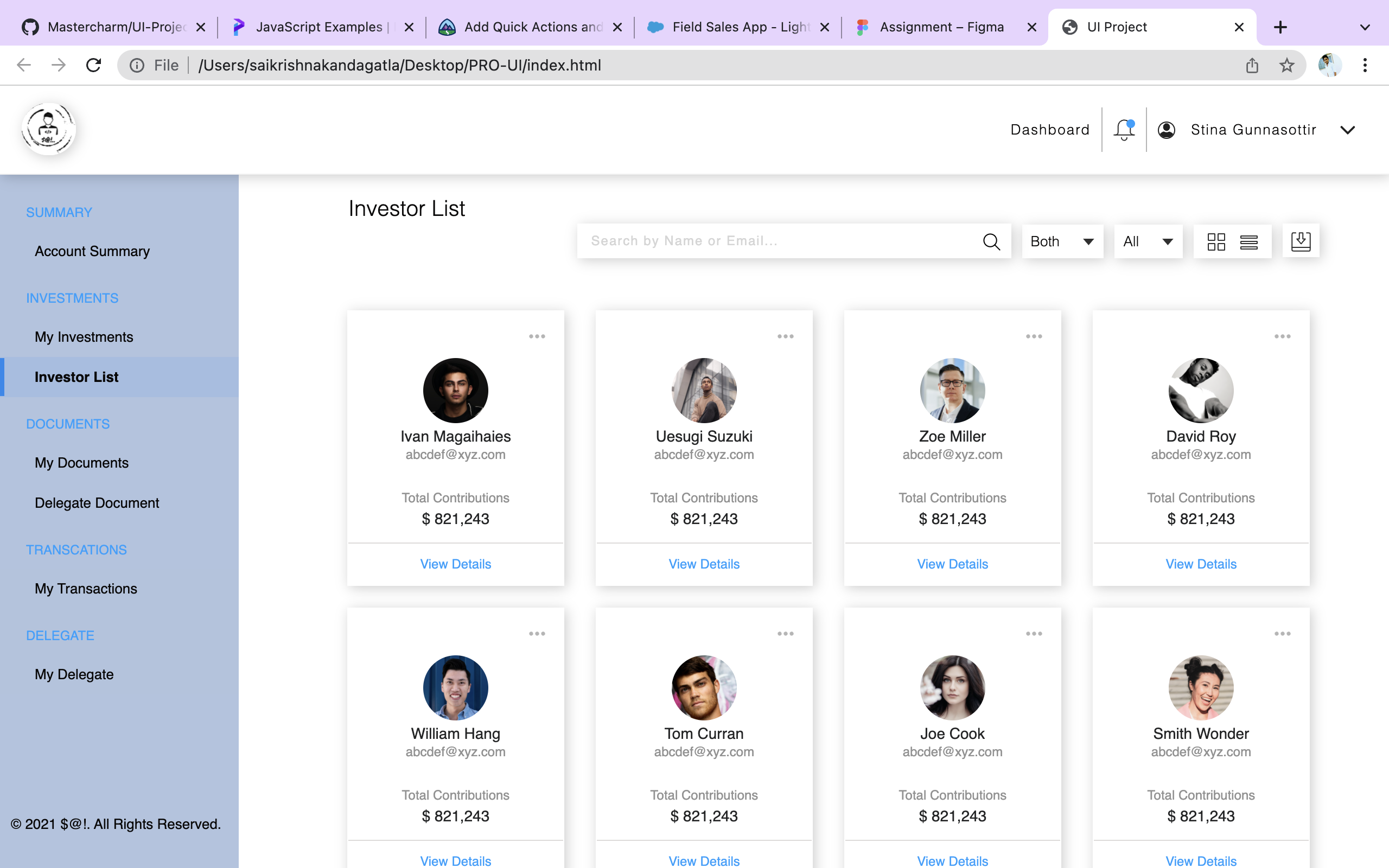Expand the Stina Gunnasottir user menu
Viewport: 1389px width, 868px height.
(1347, 130)
